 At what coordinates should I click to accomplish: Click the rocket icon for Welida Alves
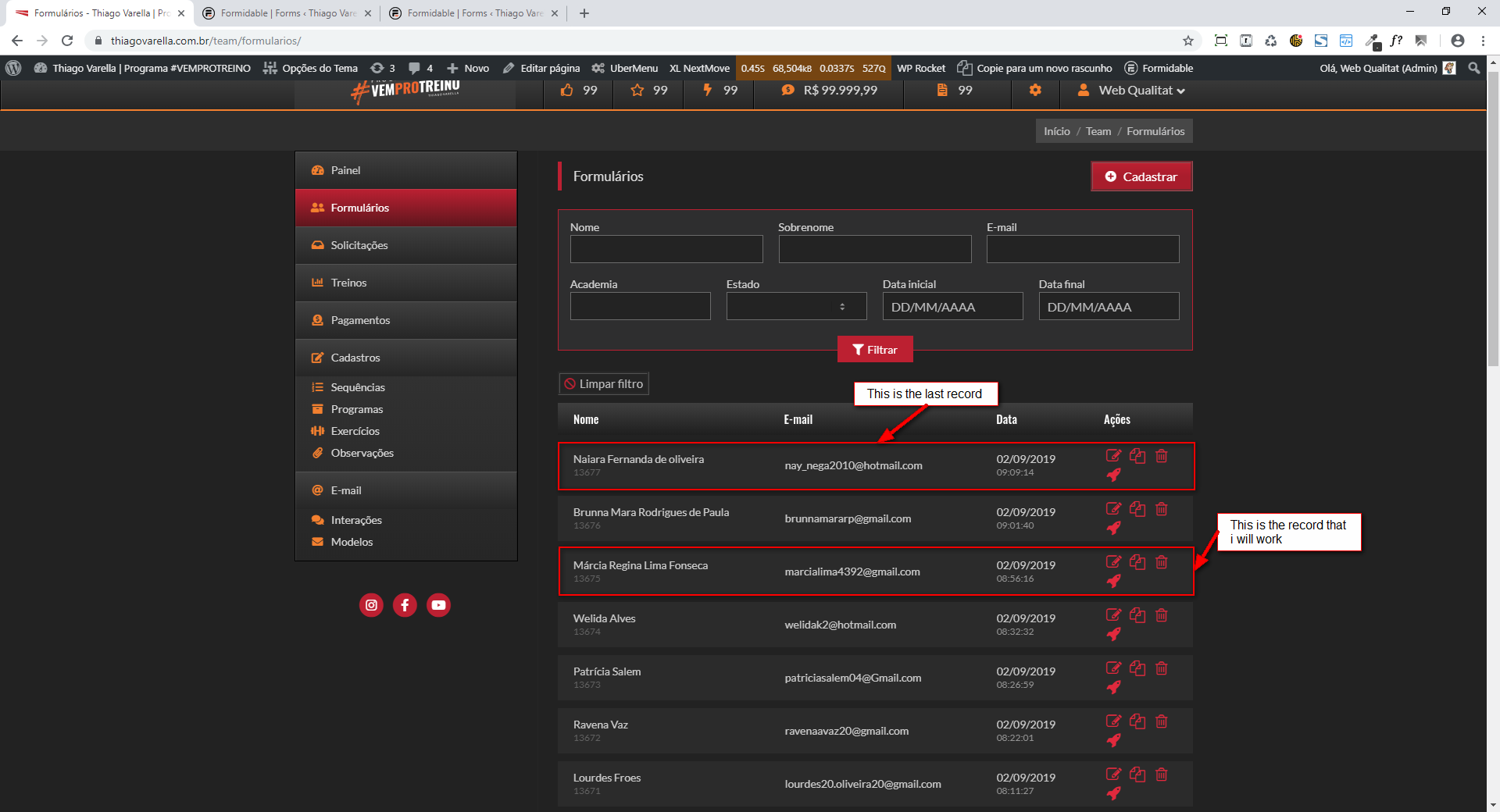tap(1113, 634)
